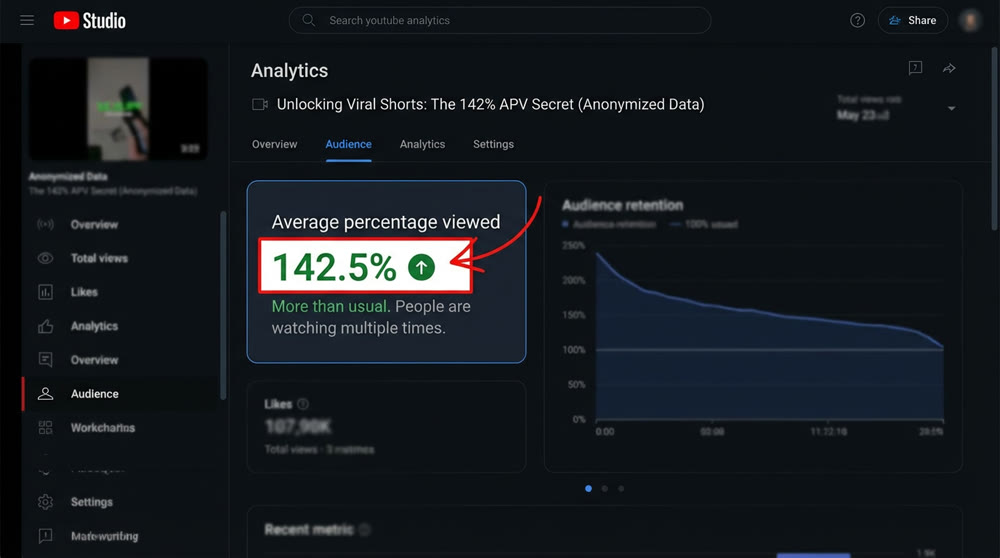This screenshot has width=1000, height=558.
Task: Click the feedback icon beside Mateworting
Action: (x=45, y=536)
